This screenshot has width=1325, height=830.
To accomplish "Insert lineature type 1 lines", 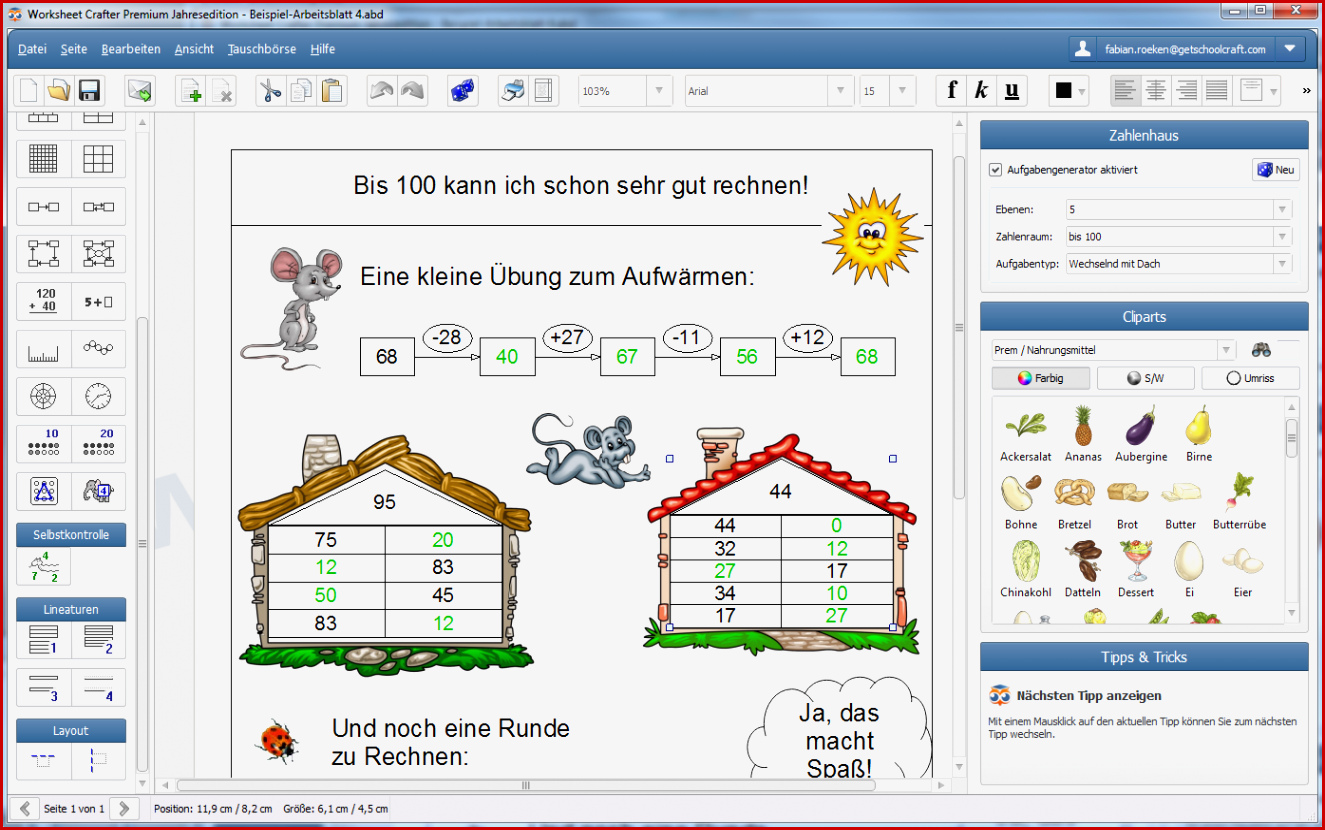I will pos(43,640).
